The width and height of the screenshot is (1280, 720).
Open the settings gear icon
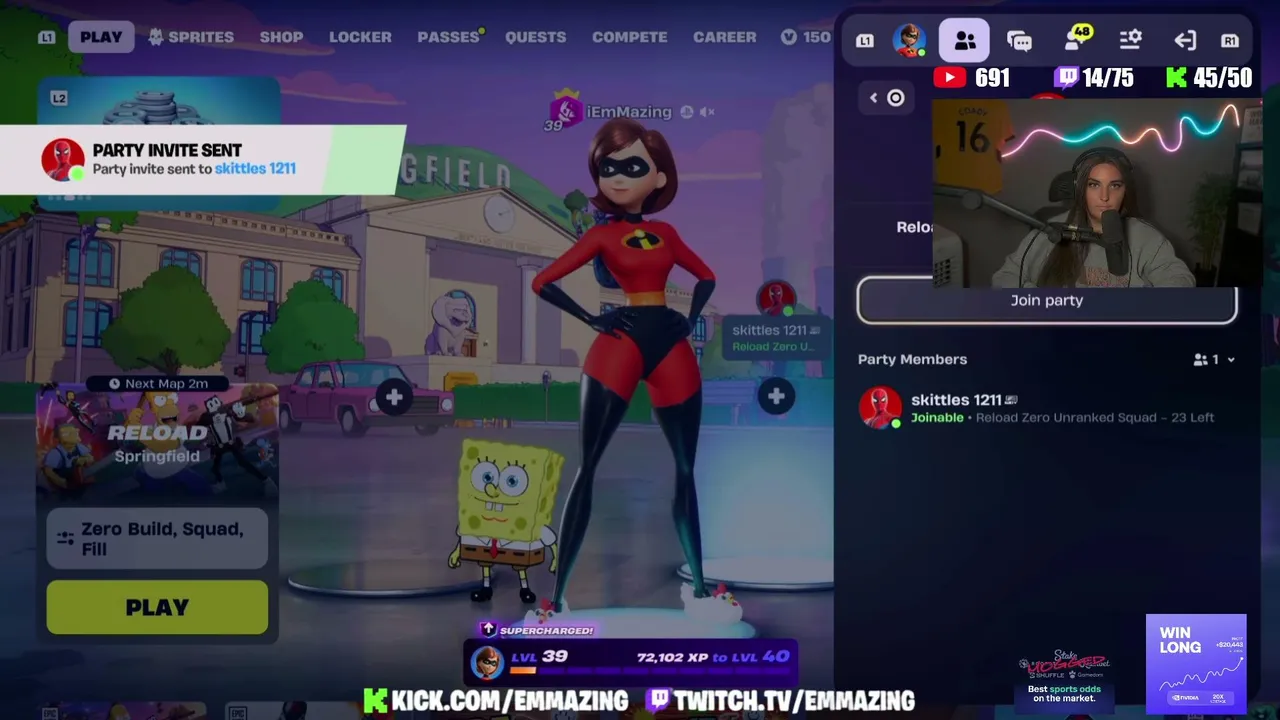1131,40
